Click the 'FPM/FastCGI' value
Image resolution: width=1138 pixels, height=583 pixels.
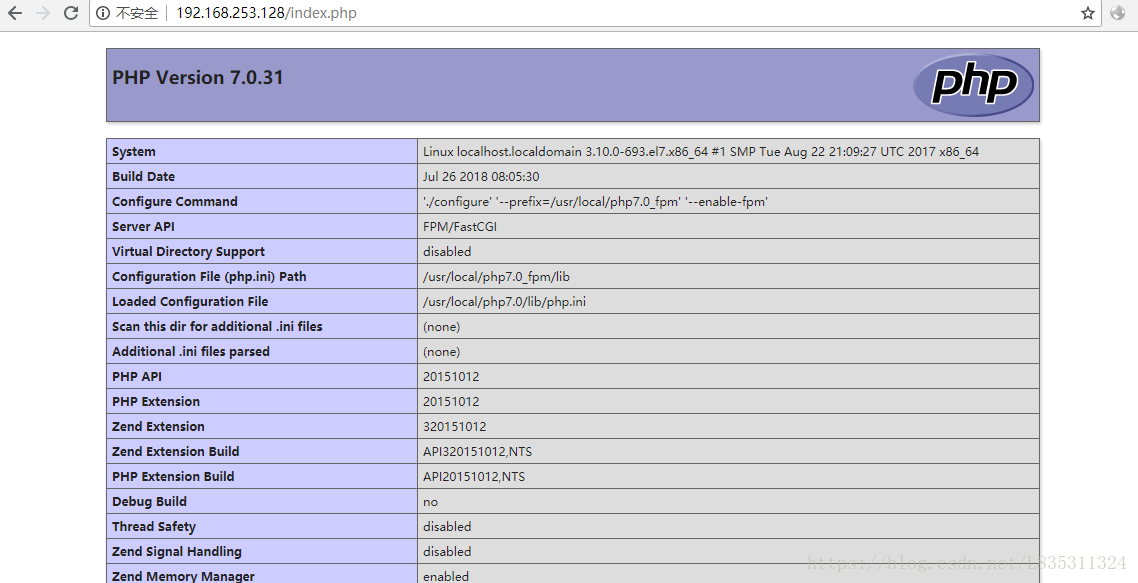pyautogui.click(x=459, y=227)
